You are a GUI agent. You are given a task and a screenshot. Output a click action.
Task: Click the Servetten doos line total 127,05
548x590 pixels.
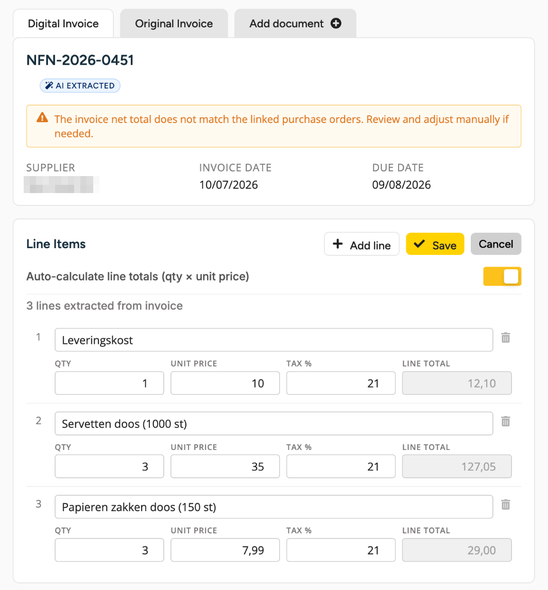(x=457, y=466)
